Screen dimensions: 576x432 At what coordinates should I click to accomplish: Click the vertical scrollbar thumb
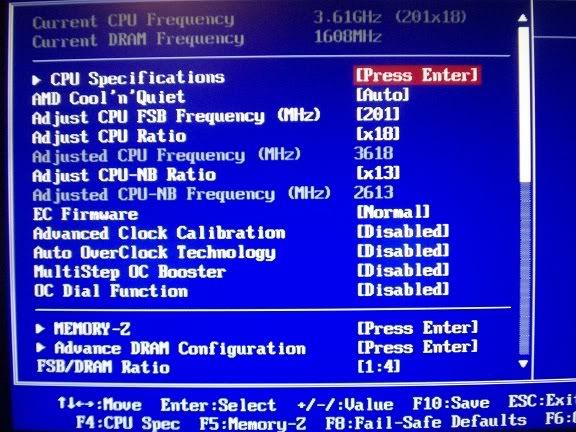[x=524, y=105]
